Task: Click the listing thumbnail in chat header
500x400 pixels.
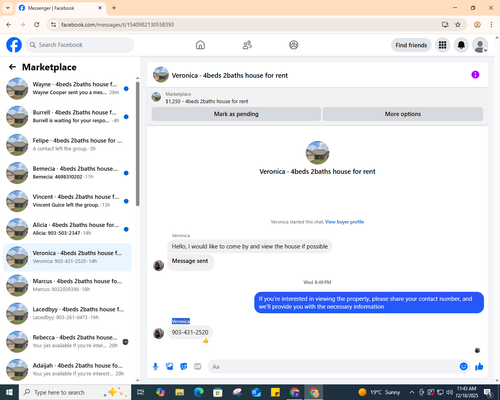Action: [161, 75]
